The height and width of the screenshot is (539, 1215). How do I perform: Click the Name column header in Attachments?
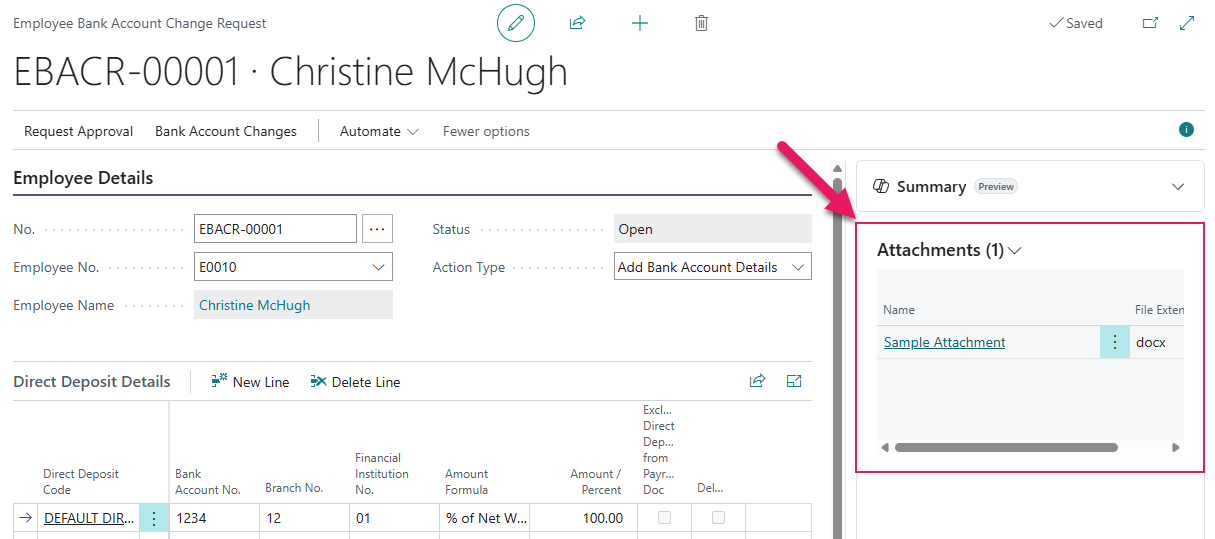pyautogui.click(x=899, y=310)
